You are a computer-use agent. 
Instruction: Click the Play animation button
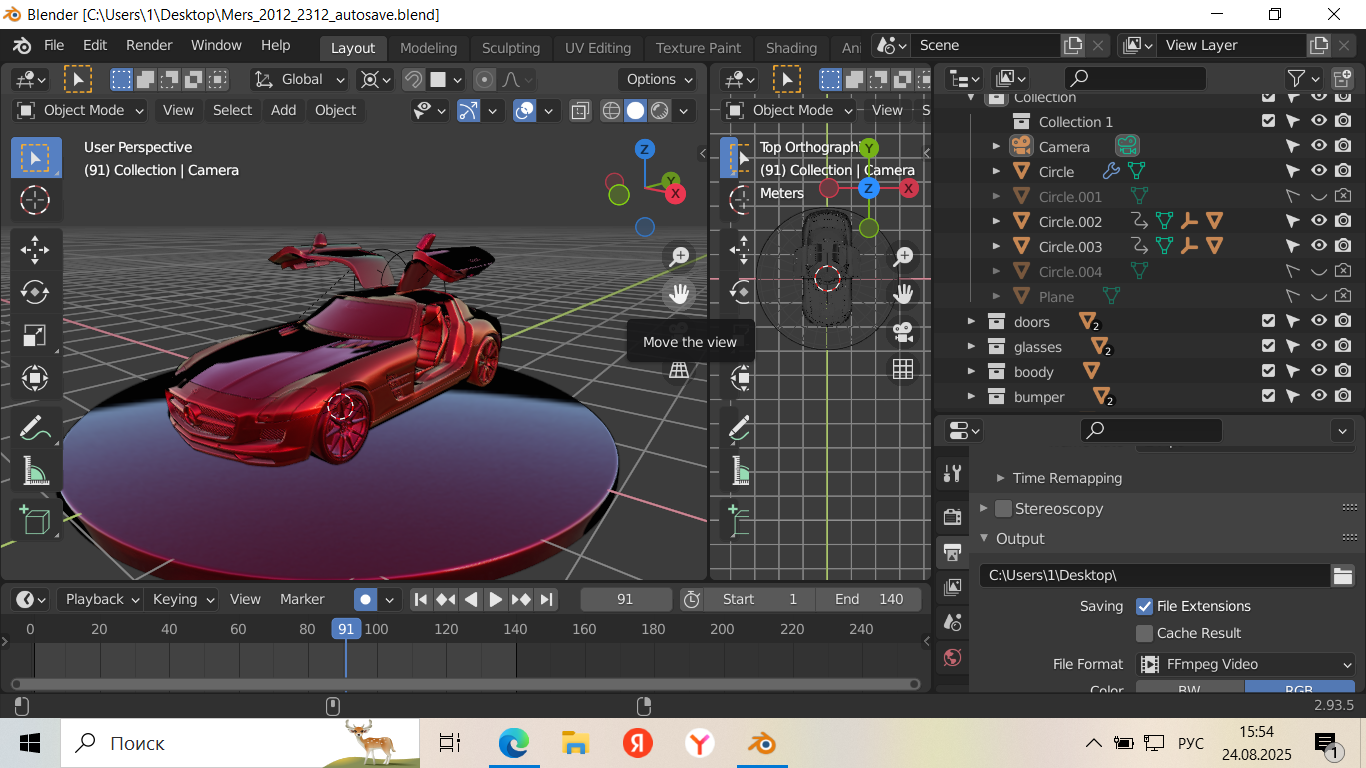point(496,599)
